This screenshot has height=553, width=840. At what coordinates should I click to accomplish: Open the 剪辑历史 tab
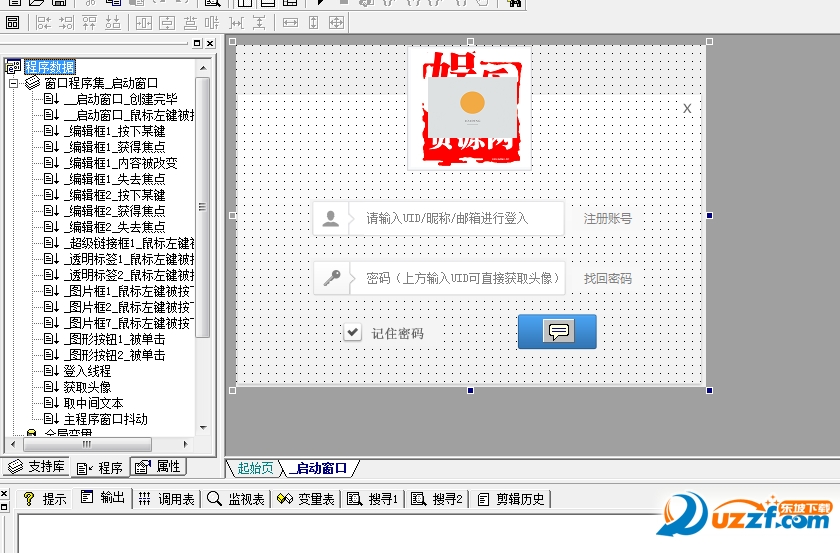click(x=511, y=499)
